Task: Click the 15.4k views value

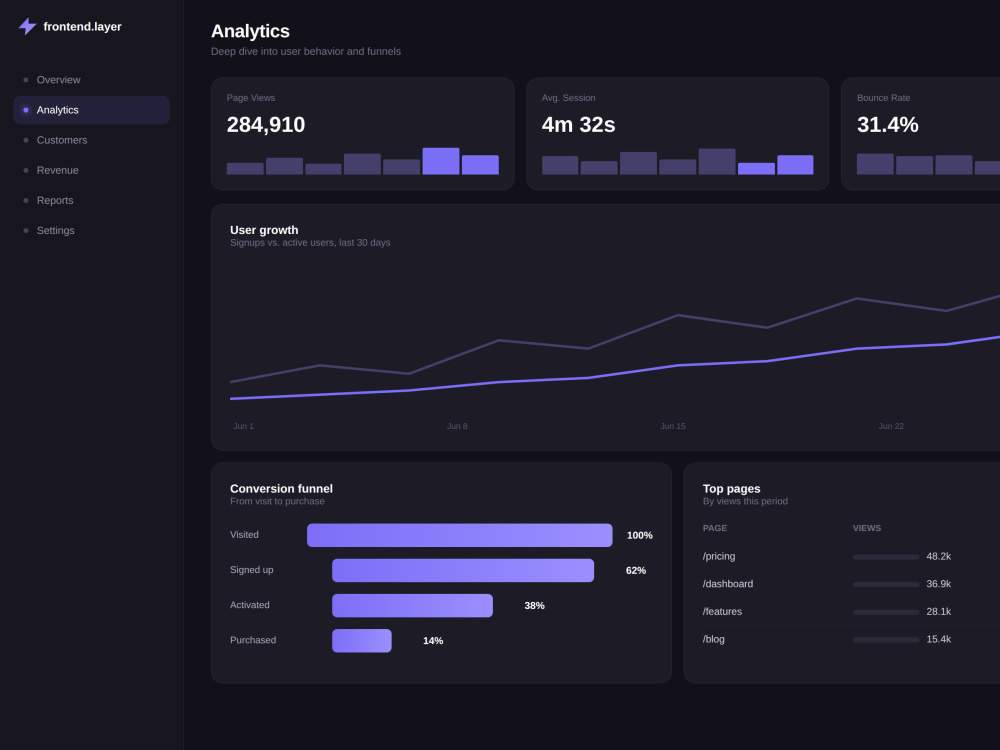Action: (x=939, y=639)
